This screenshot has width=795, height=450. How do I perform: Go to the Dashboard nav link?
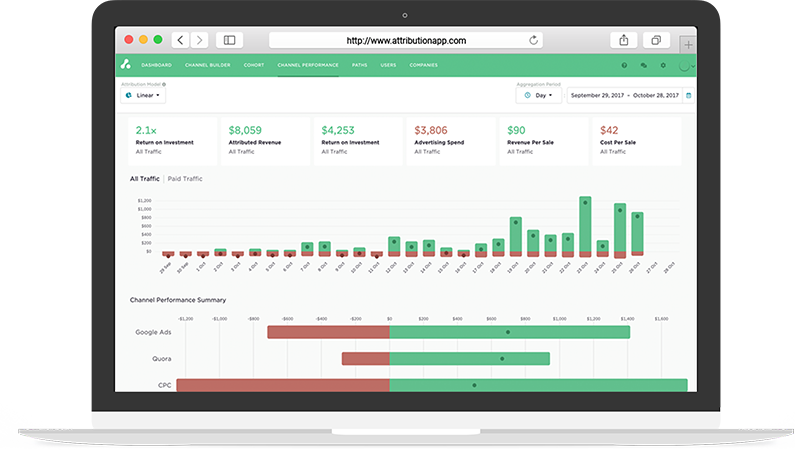(156, 65)
